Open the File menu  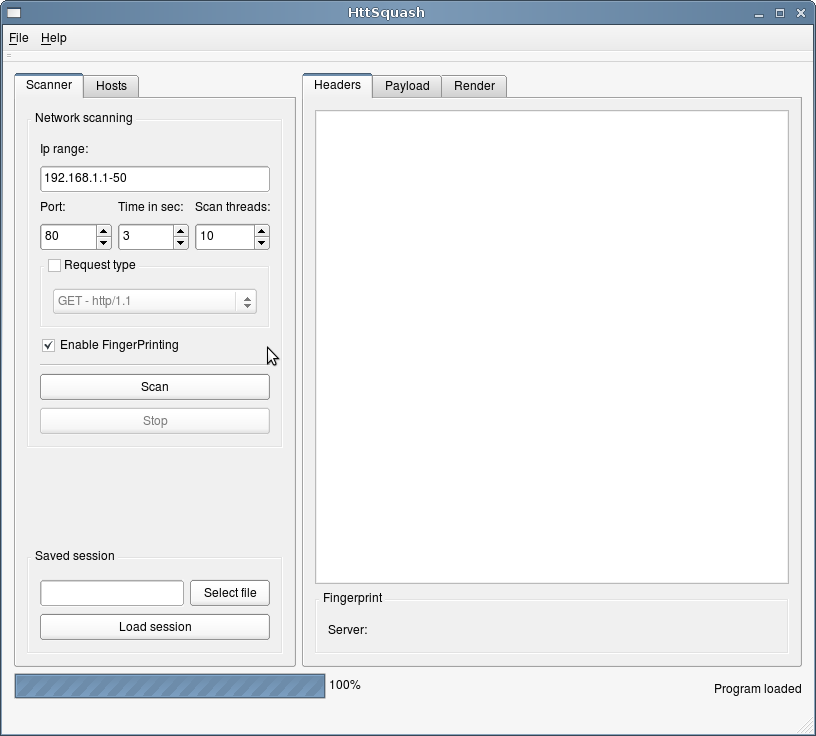[18, 38]
